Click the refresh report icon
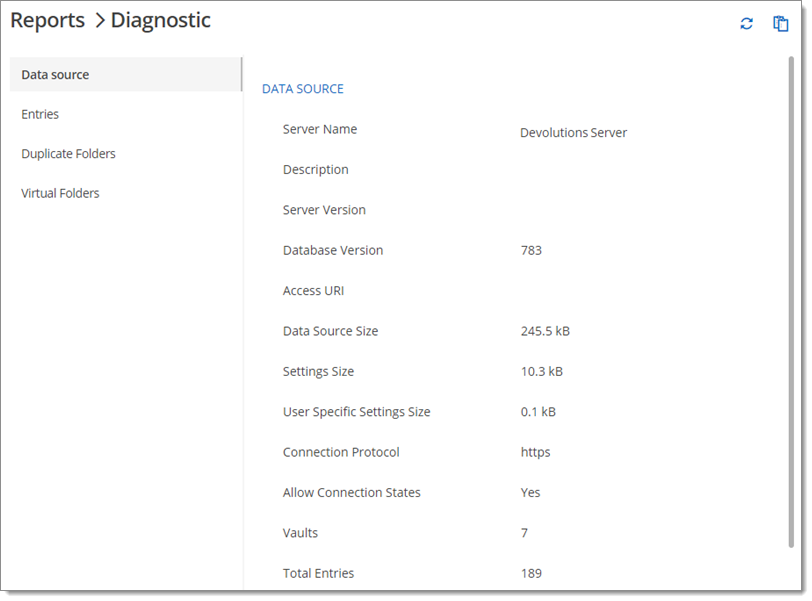 [x=746, y=24]
